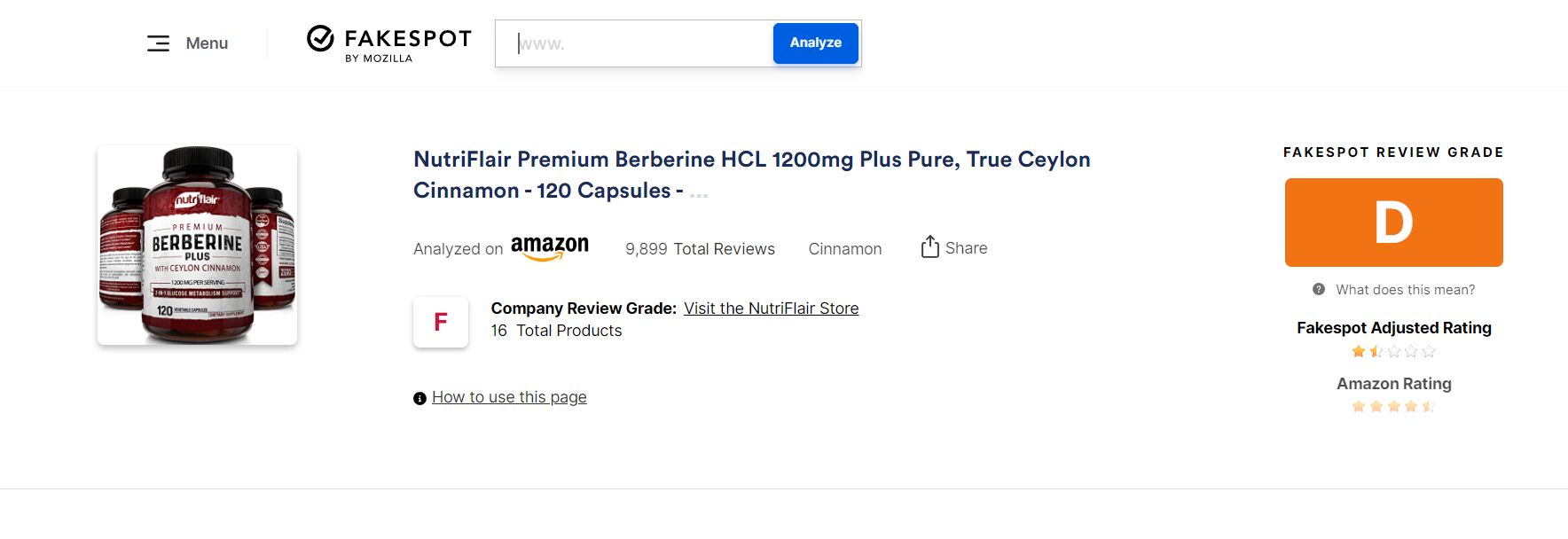Click the Amazon Rating stars
This screenshot has height=539, width=1568.
pos(1393,407)
